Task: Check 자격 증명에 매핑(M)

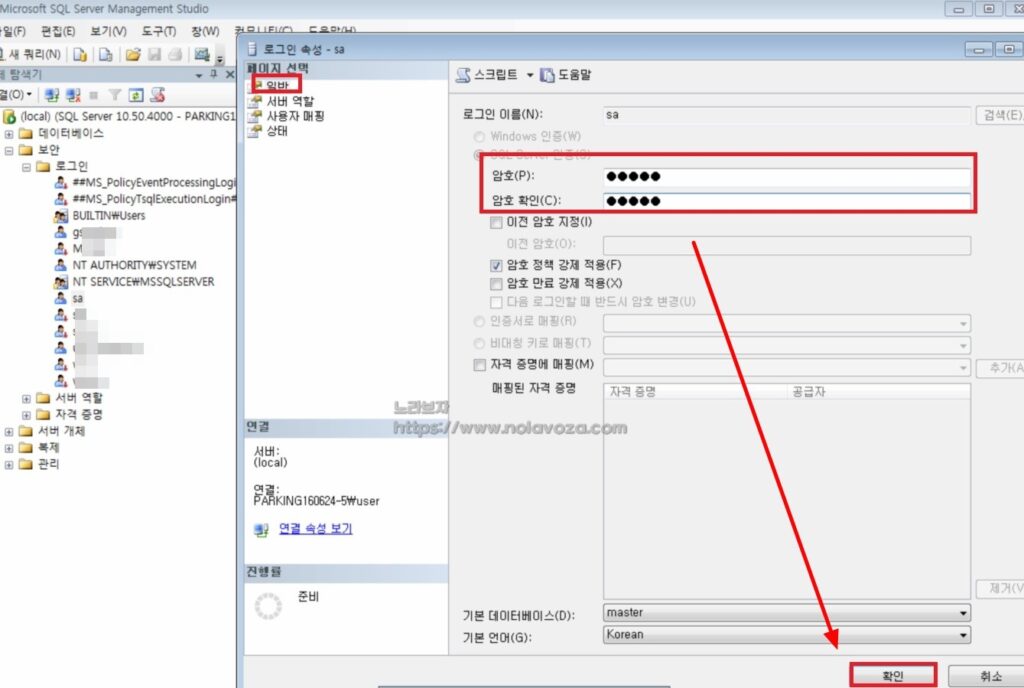Action: point(480,365)
